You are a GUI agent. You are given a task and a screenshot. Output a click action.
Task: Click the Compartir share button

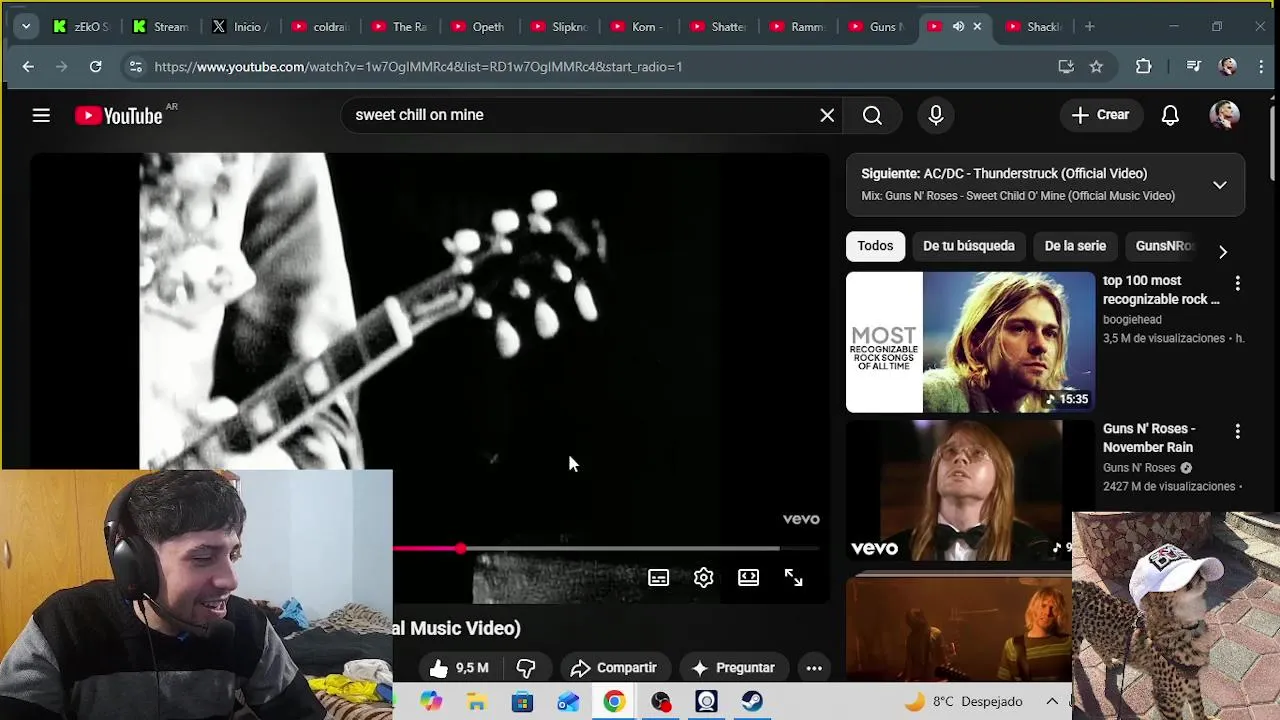[614, 668]
